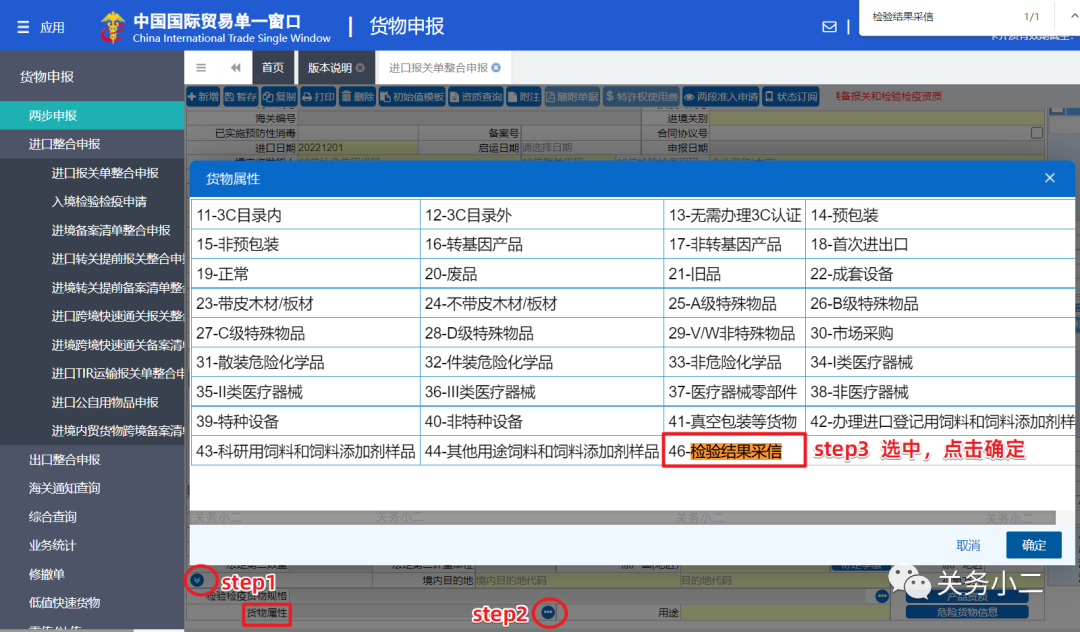Expand the 出口整合申报 sidebar group
This screenshot has width=1080, height=632.
tap(92, 459)
